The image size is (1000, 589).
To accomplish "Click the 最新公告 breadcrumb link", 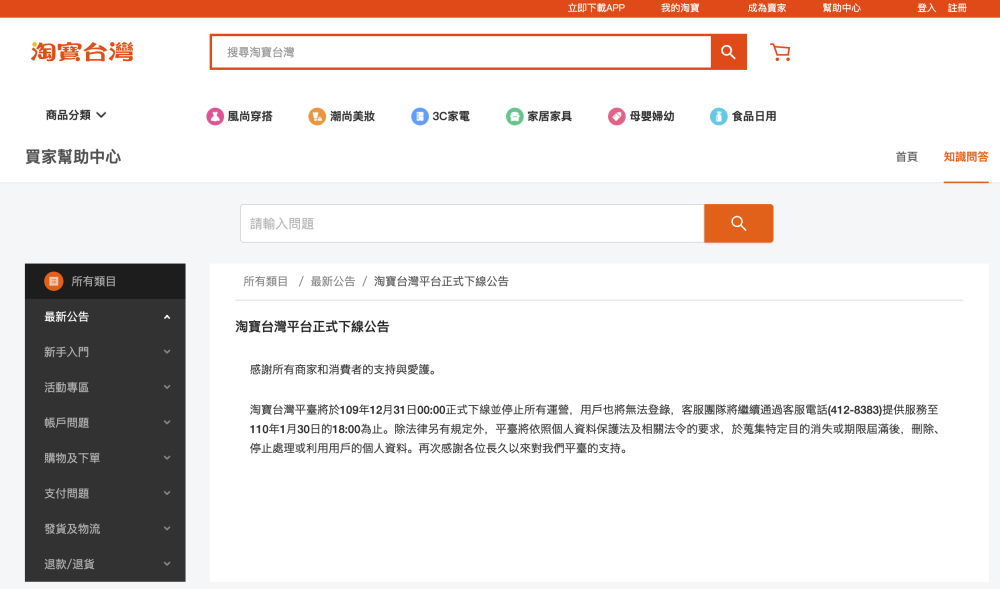I will tap(333, 281).
